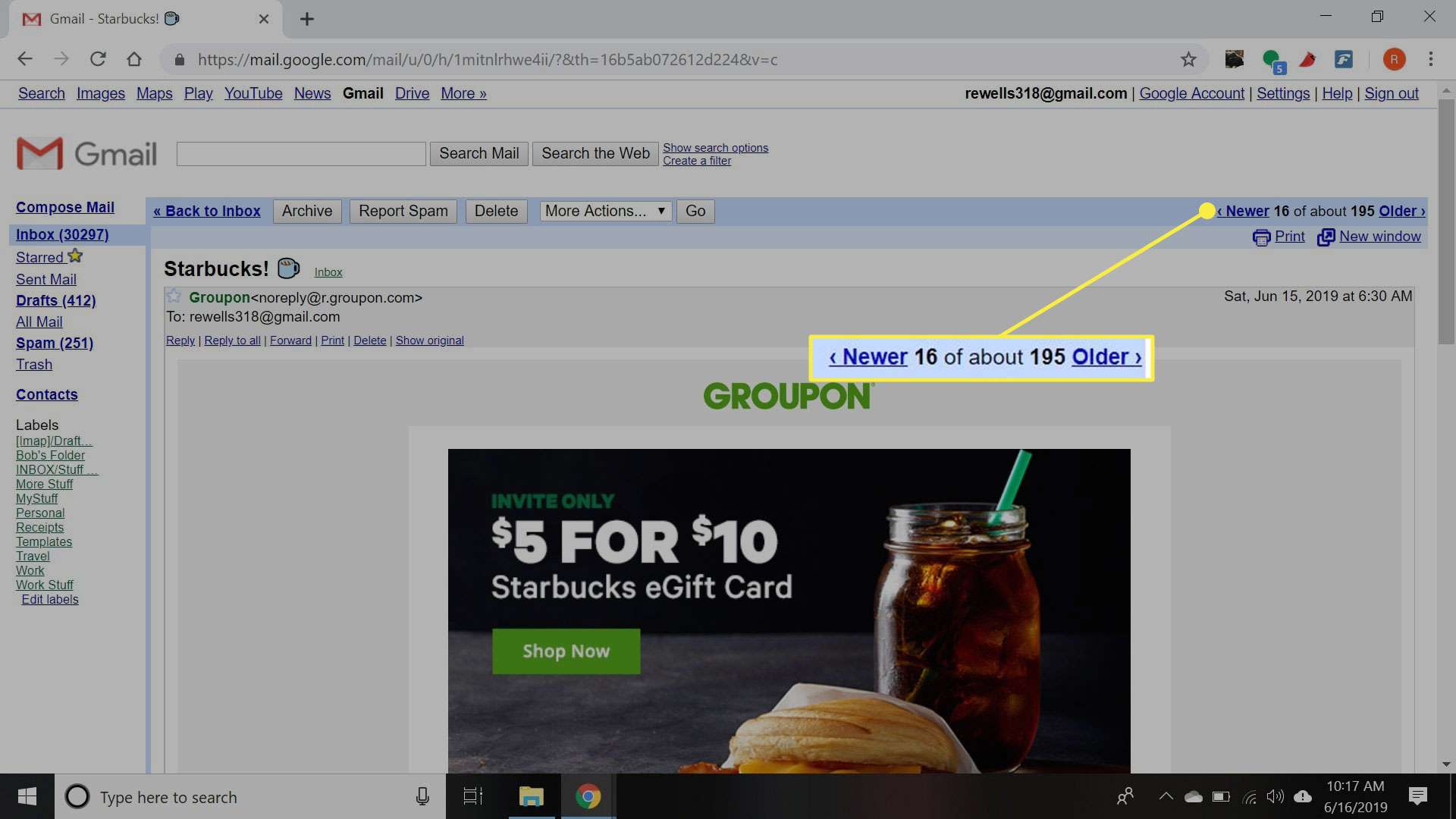
Task: Open Contacts link
Action: 47,394
